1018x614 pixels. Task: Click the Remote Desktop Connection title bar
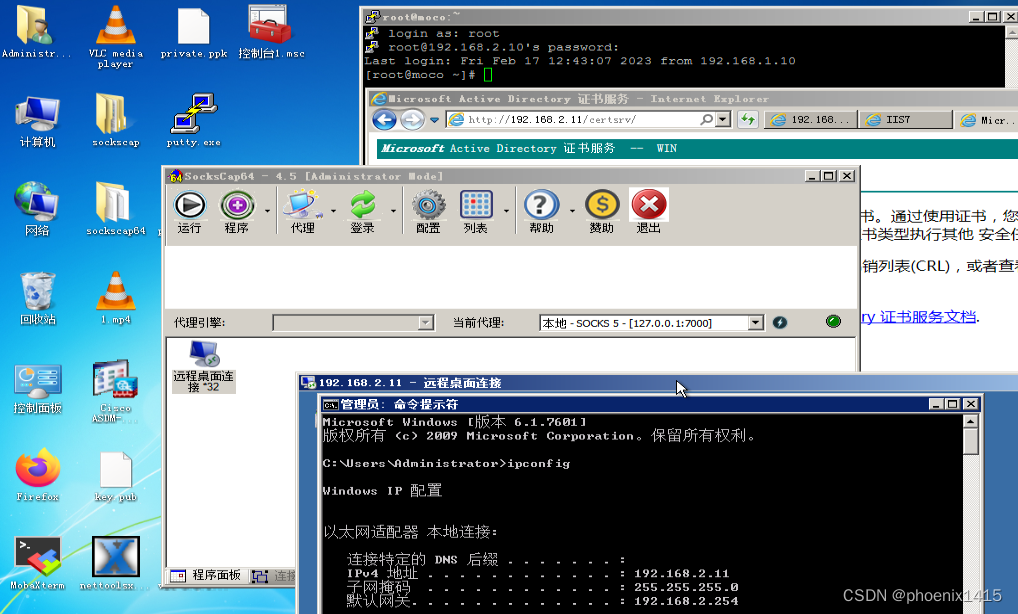[656, 383]
